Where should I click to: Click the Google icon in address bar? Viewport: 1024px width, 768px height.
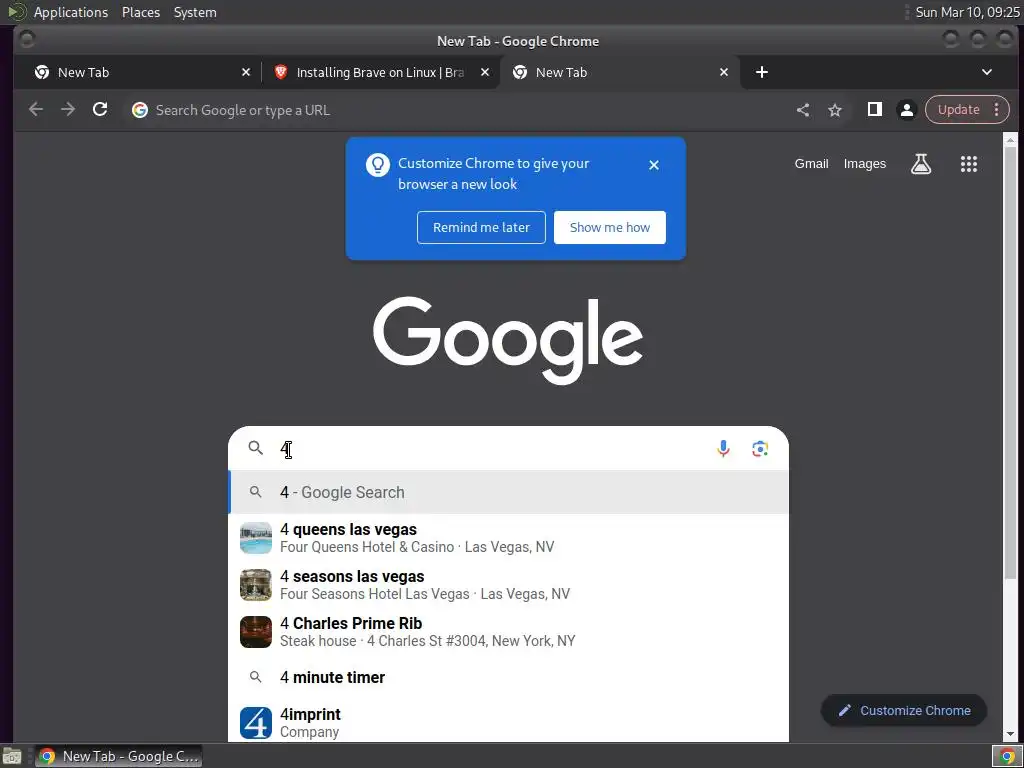(140, 110)
